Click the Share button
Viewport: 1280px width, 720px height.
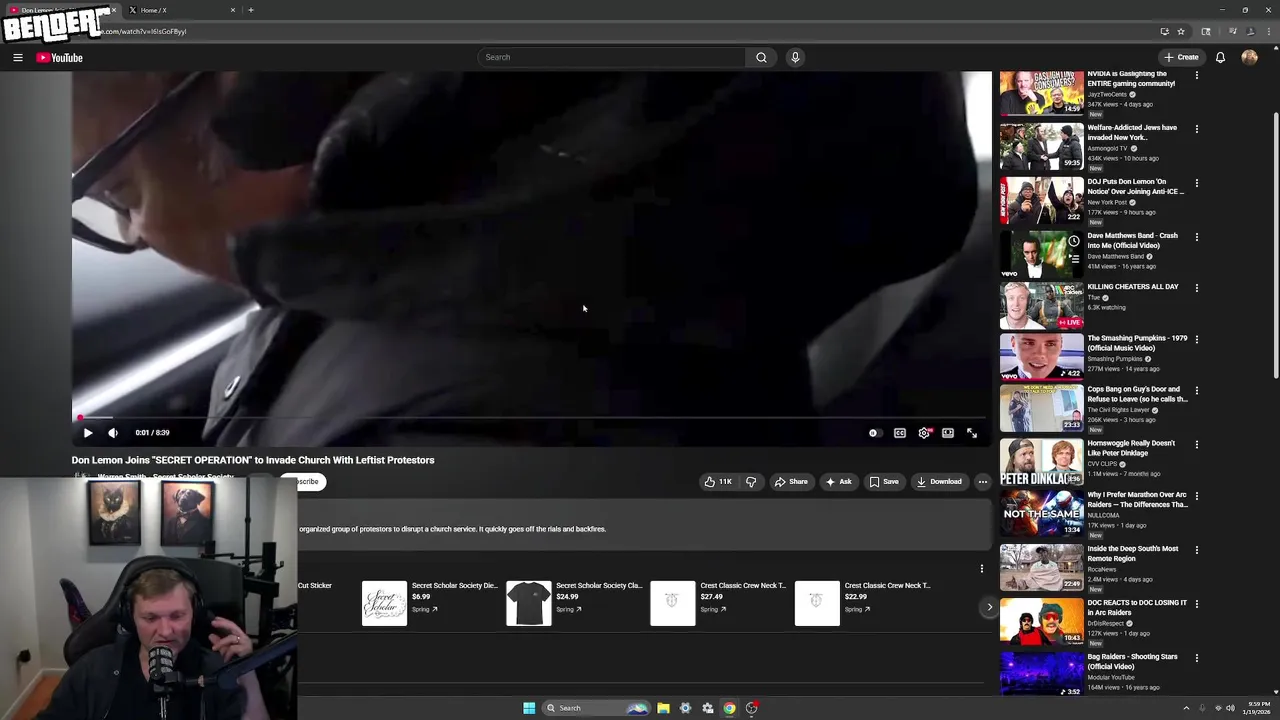(790, 482)
